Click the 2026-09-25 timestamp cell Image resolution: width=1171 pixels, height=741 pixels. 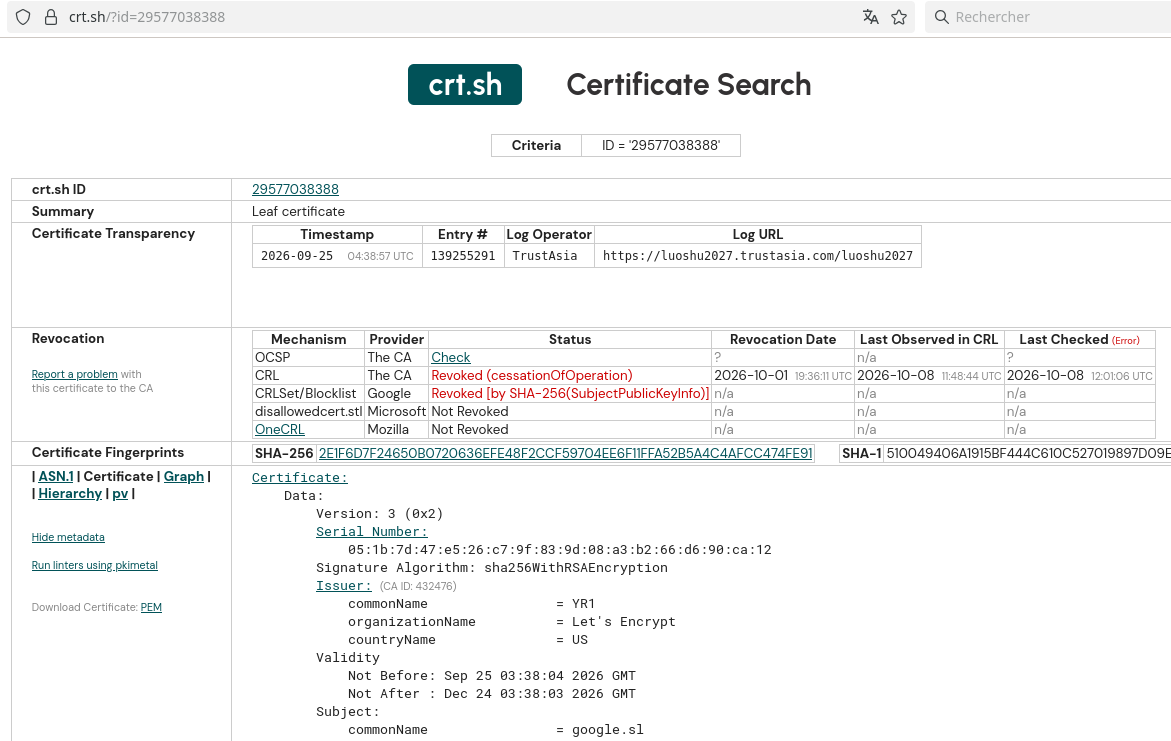[338, 255]
